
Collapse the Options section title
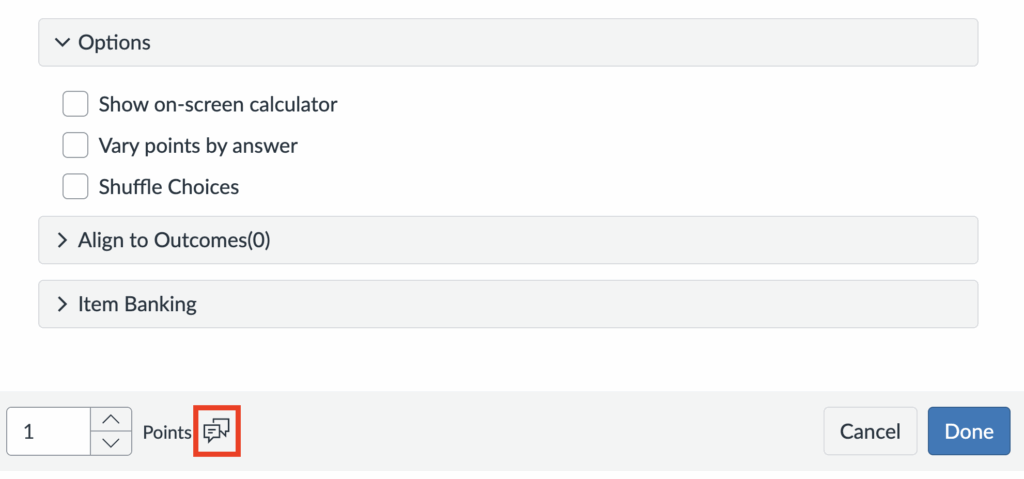point(114,43)
